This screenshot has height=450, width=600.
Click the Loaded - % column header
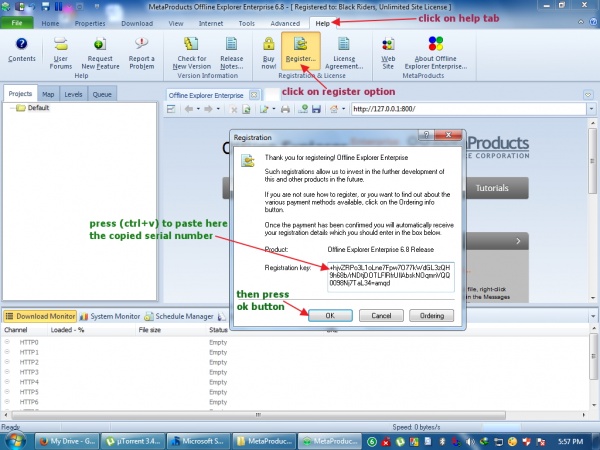[91, 330]
